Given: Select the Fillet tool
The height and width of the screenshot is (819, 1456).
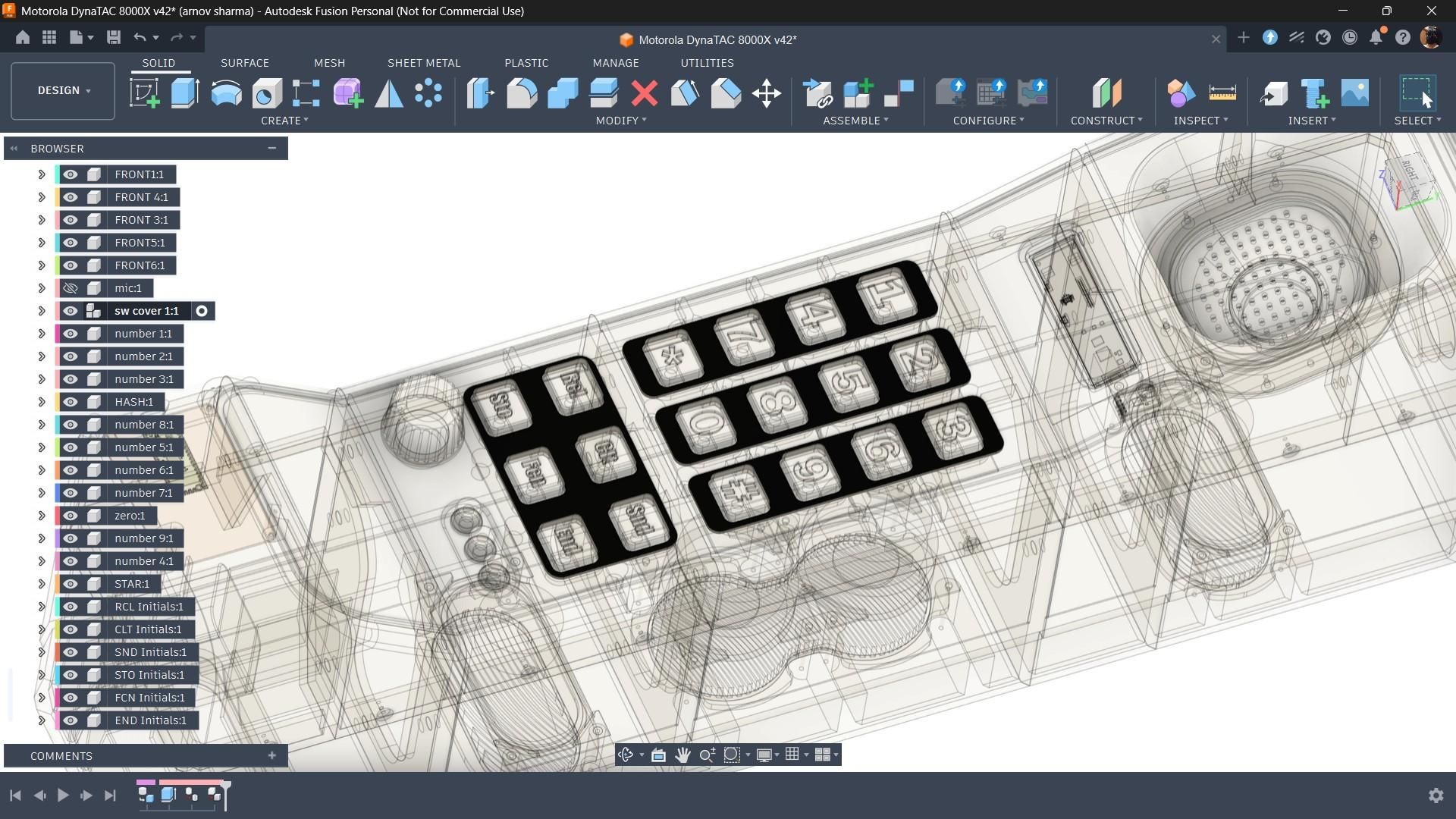Looking at the screenshot, I should pyautogui.click(x=522, y=93).
